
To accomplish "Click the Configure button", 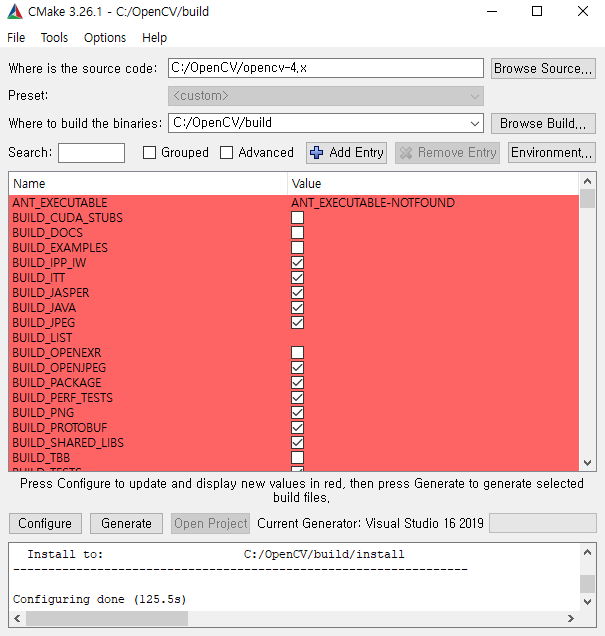I will (45, 523).
